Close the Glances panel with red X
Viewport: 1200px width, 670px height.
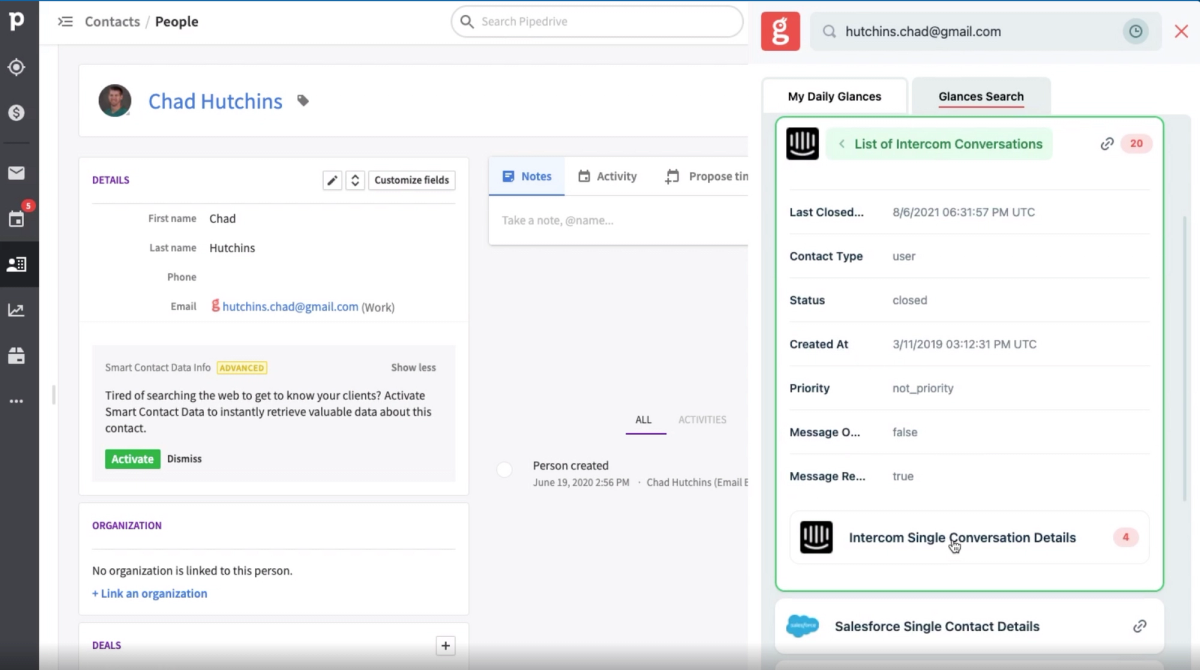tap(1181, 31)
